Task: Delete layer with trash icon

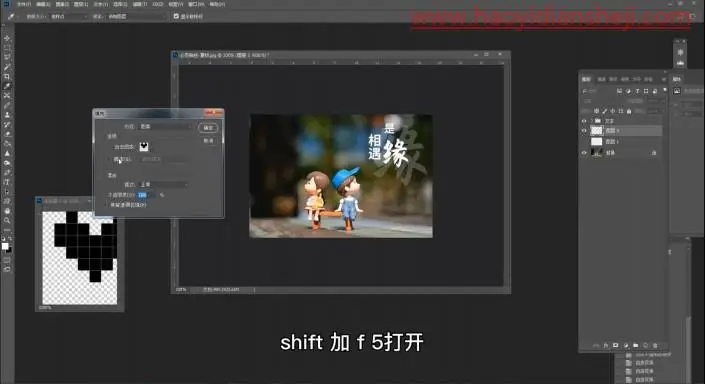Action: 655,345
